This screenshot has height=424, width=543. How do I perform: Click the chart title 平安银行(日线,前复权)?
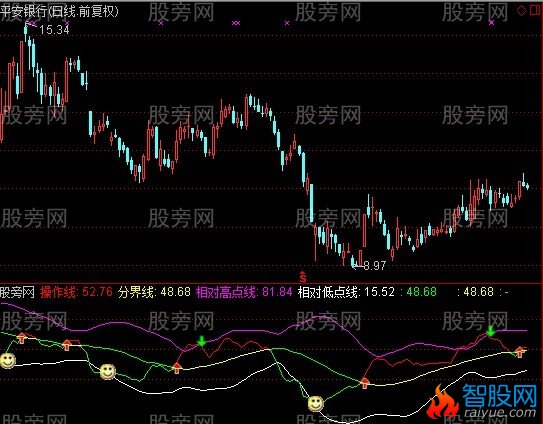pyautogui.click(x=59, y=11)
